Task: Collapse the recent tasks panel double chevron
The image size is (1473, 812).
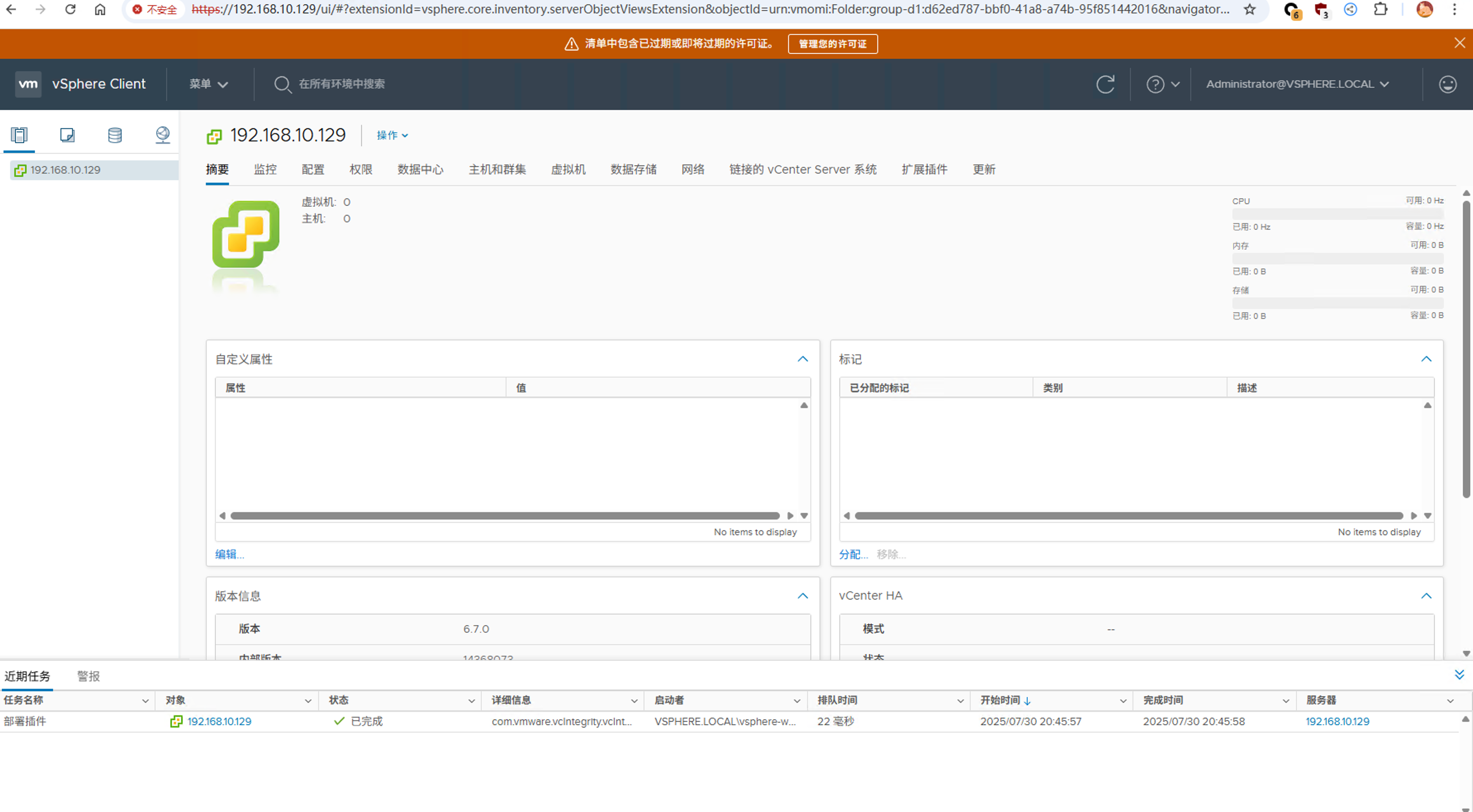Action: [1459, 674]
